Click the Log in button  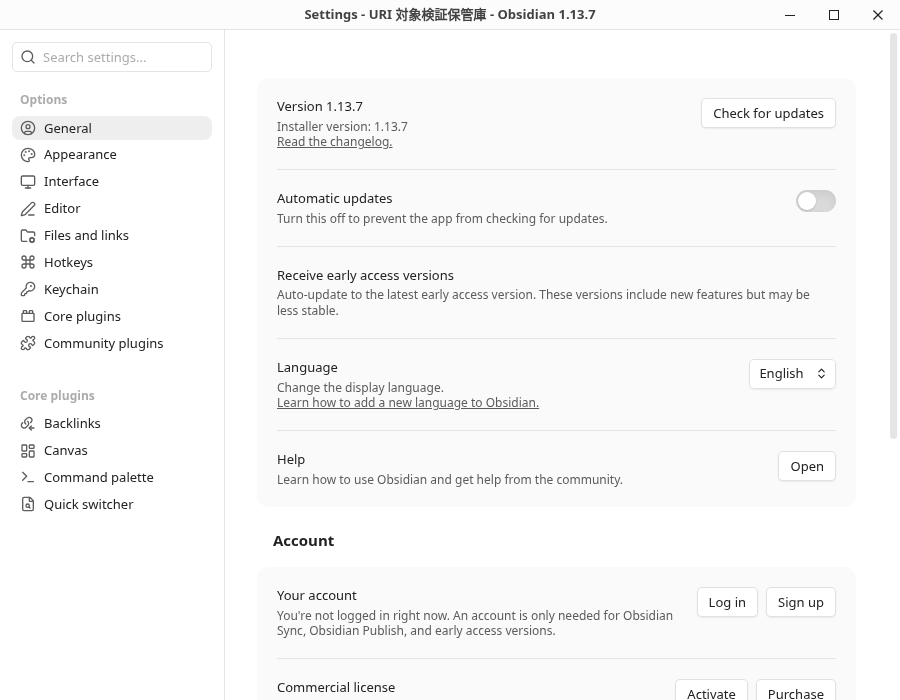727,602
